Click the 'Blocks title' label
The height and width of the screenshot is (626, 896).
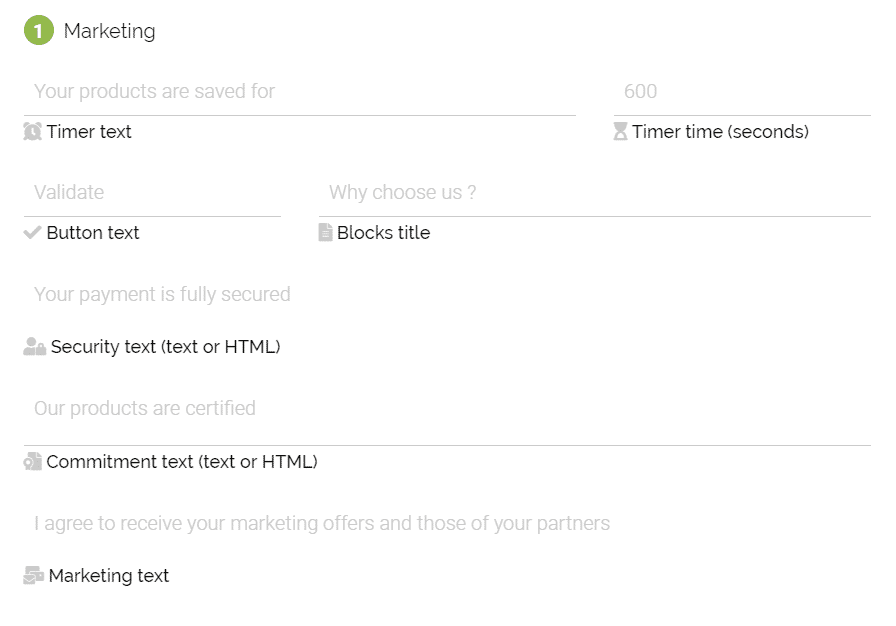coord(383,232)
